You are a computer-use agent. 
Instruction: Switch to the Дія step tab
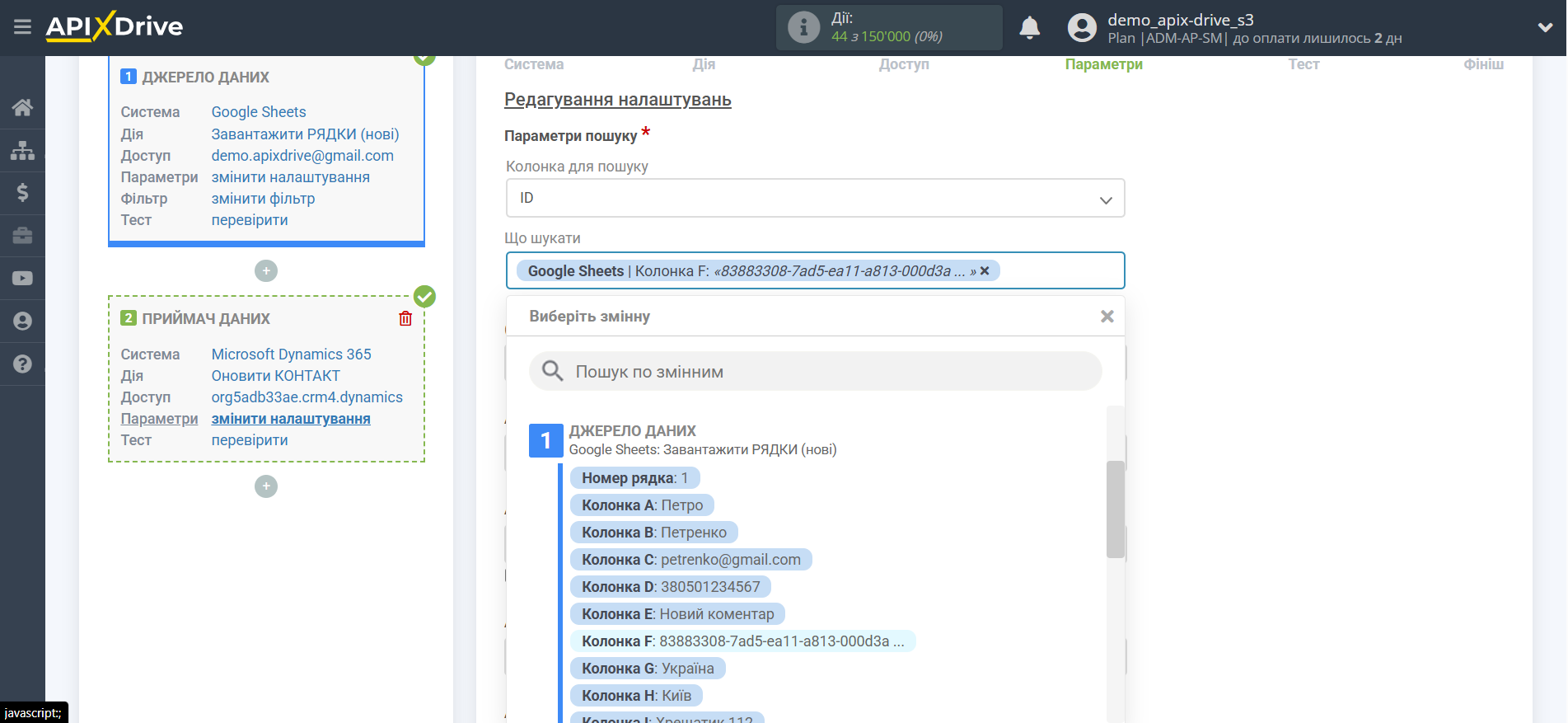pos(704,64)
